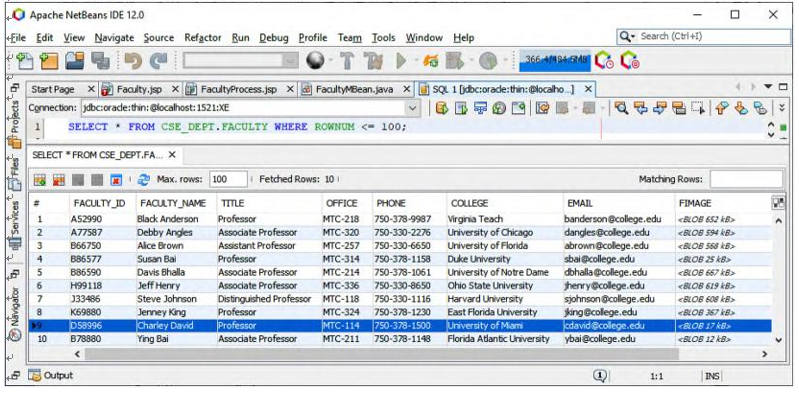Run garbage collection via memory bar
This screenshot has width=799, height=393.
coord(554,61)
